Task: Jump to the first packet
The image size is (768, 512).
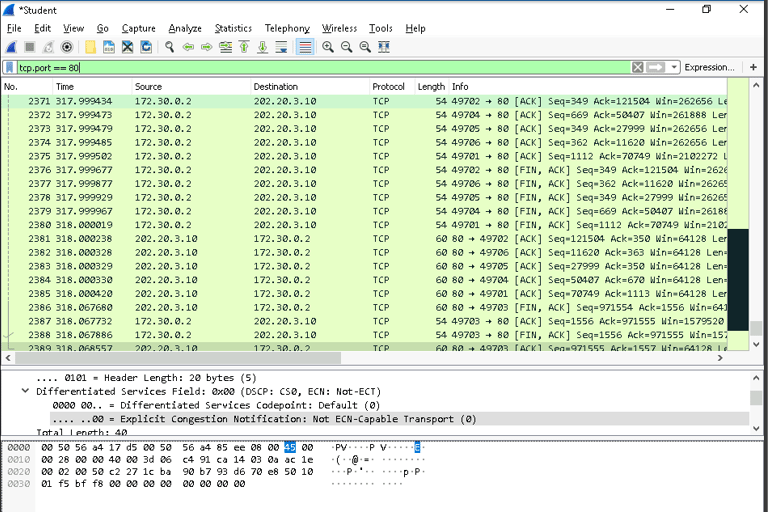Action: (244, 47)
